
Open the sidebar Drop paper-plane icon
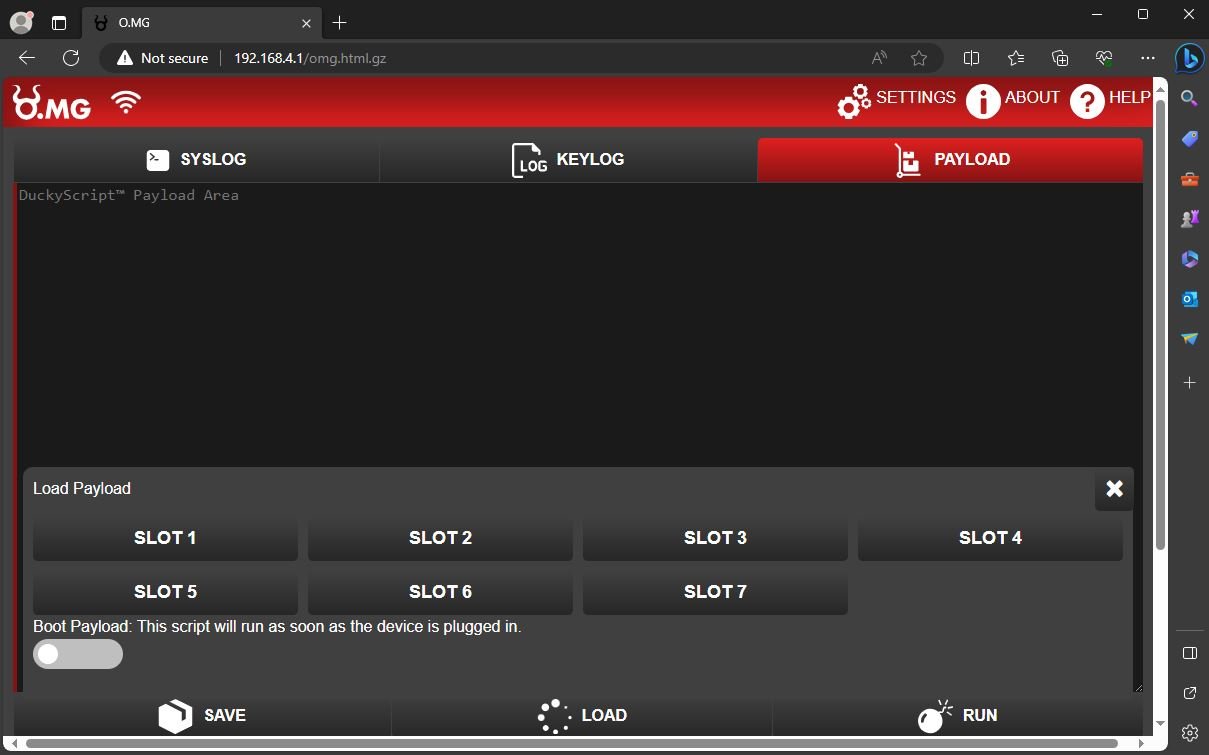[x=1189, y=339]
